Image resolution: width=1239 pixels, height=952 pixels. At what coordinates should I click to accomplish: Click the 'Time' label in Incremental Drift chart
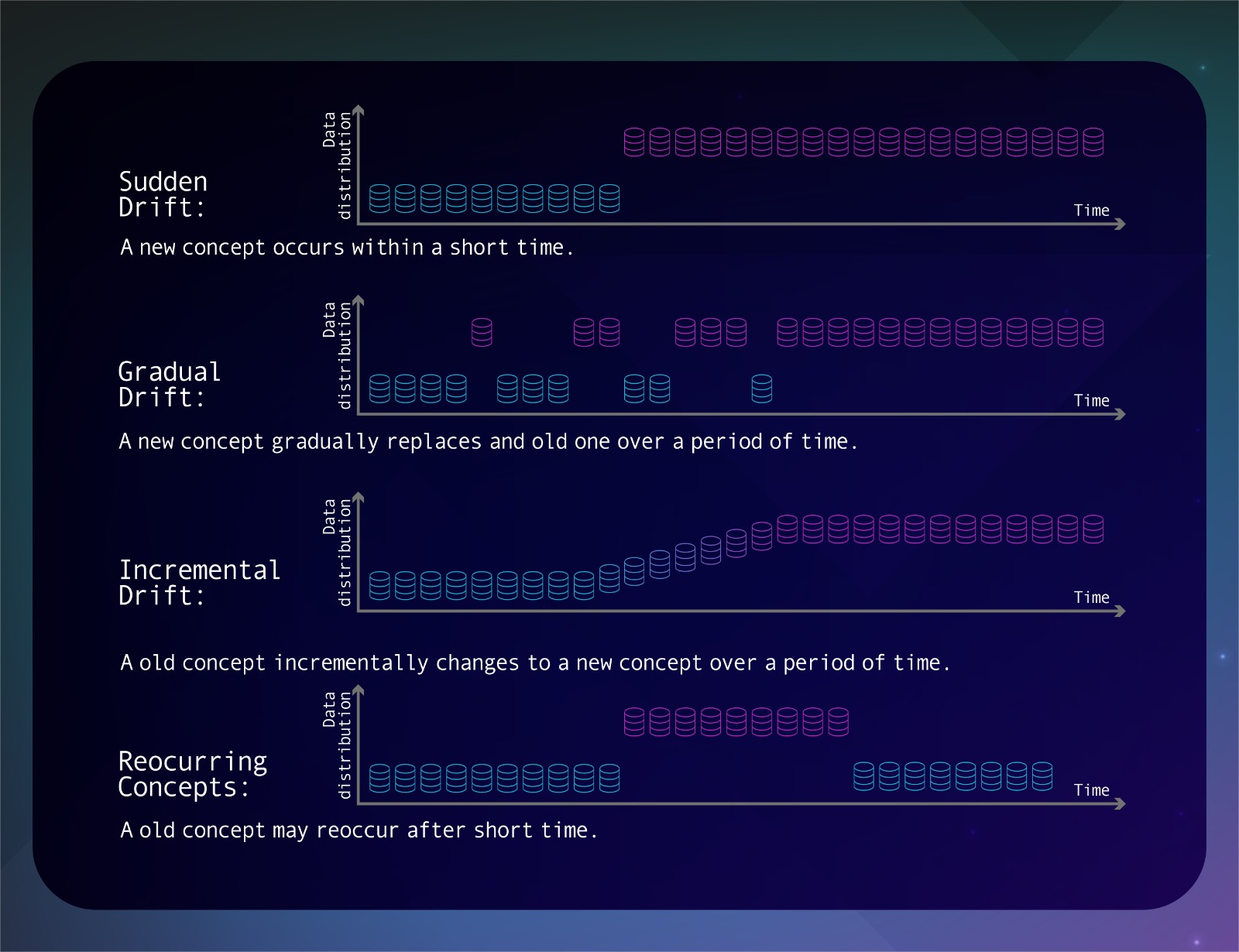pyautogui.click(x=1091, y=598)
